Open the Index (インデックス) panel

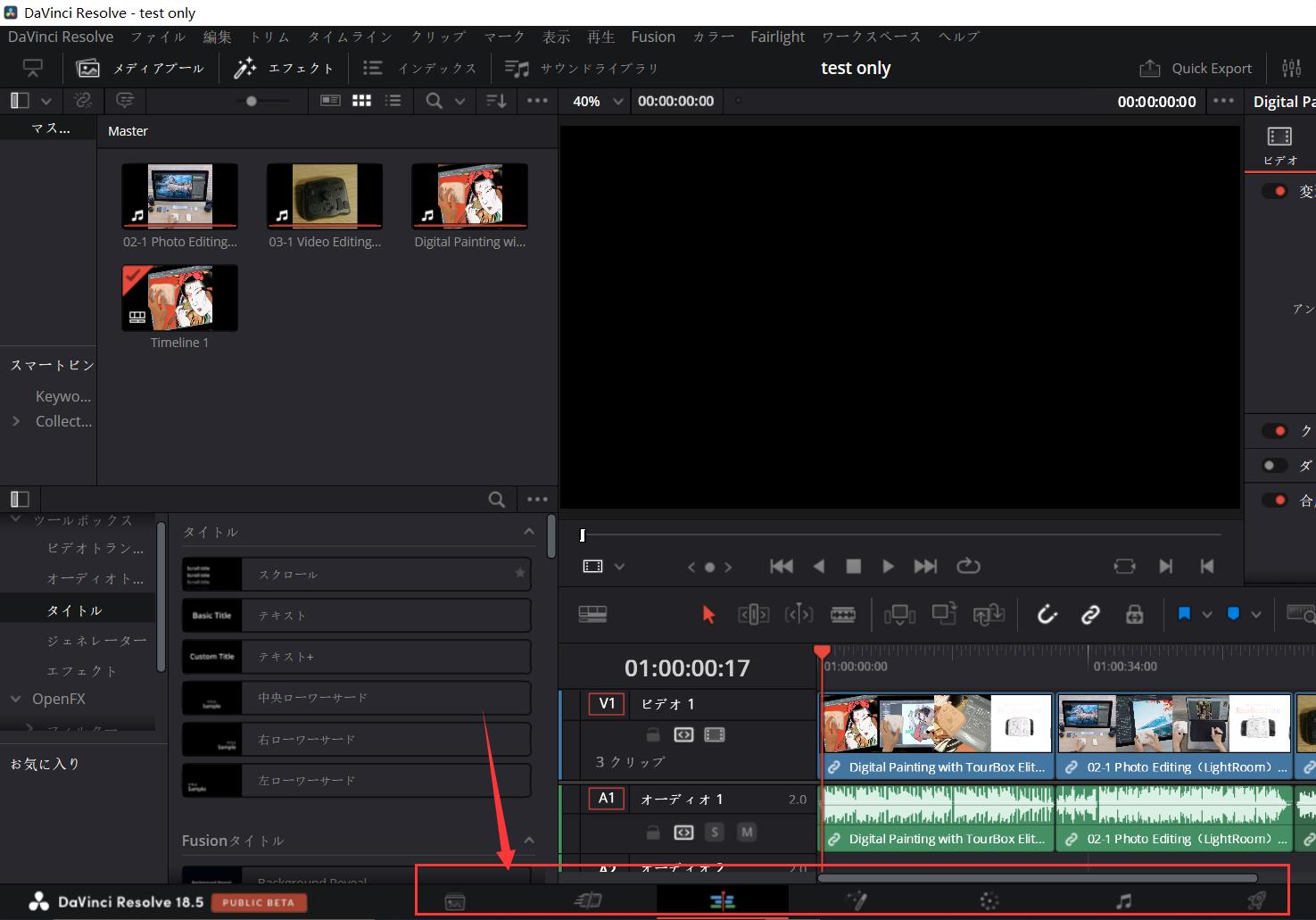pyautogui.click(x=419, y=68)
